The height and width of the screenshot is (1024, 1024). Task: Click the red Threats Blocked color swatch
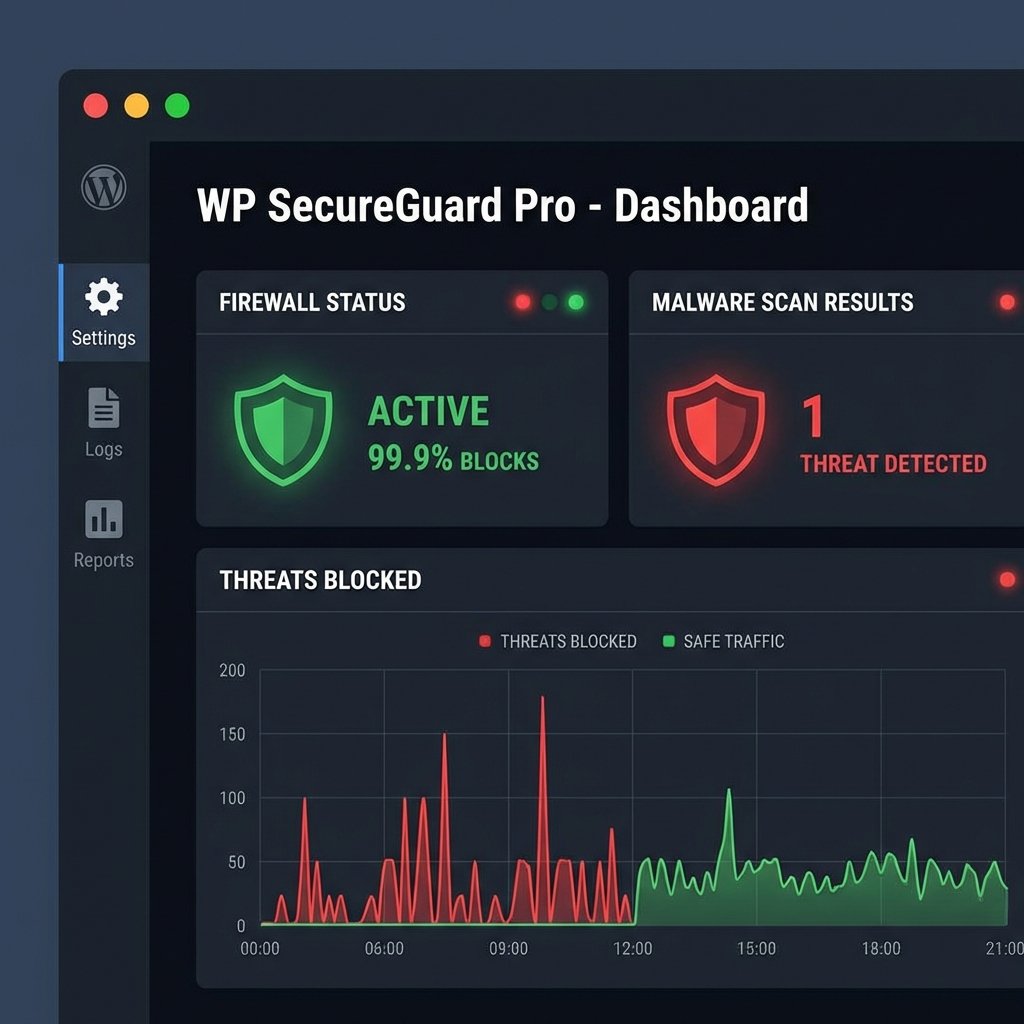(484, 641)
